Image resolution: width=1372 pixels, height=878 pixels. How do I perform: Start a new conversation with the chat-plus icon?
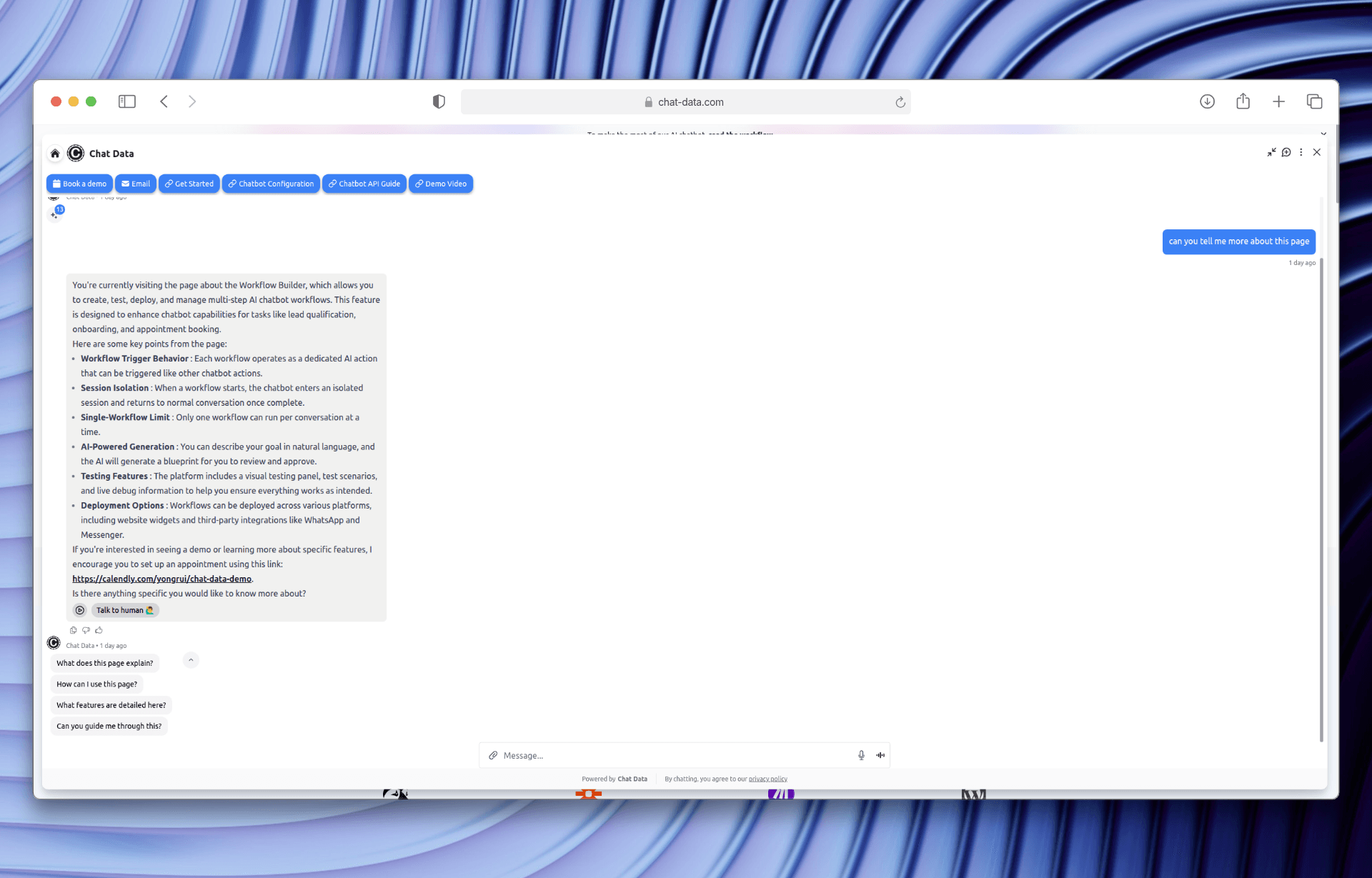(x=1286, y=152)
